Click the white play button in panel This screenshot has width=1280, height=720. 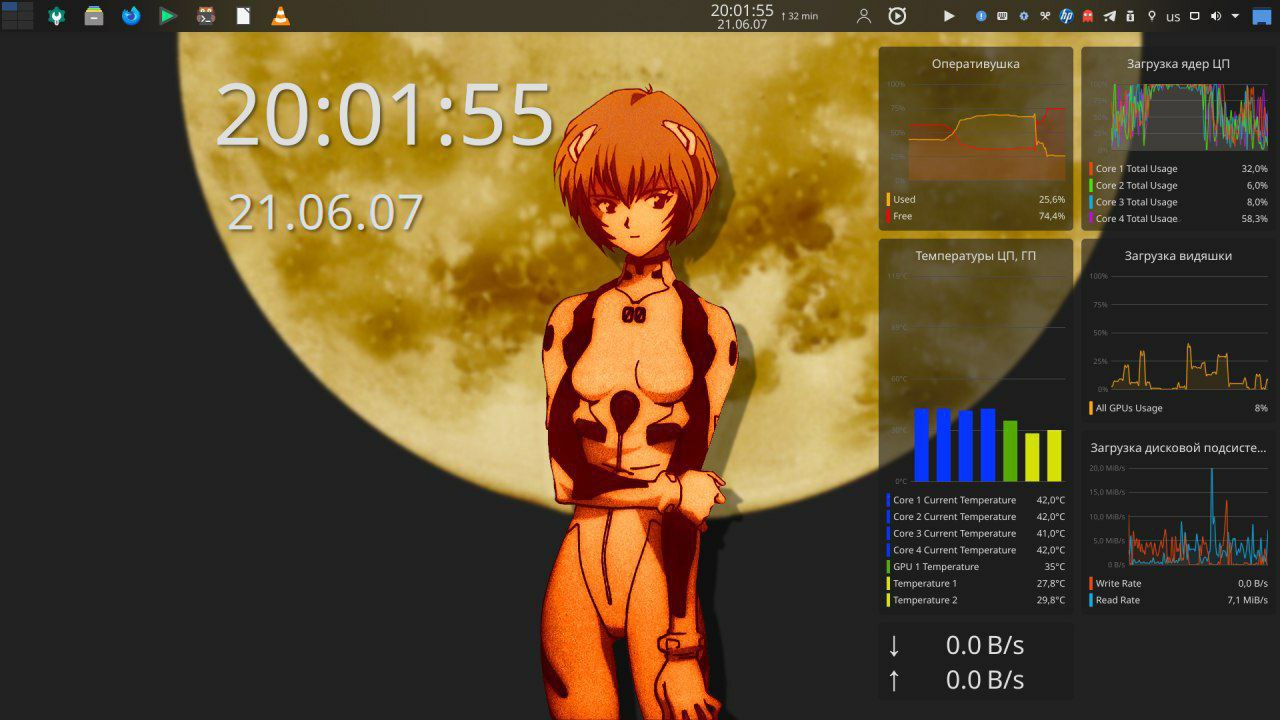coord(949,16)
